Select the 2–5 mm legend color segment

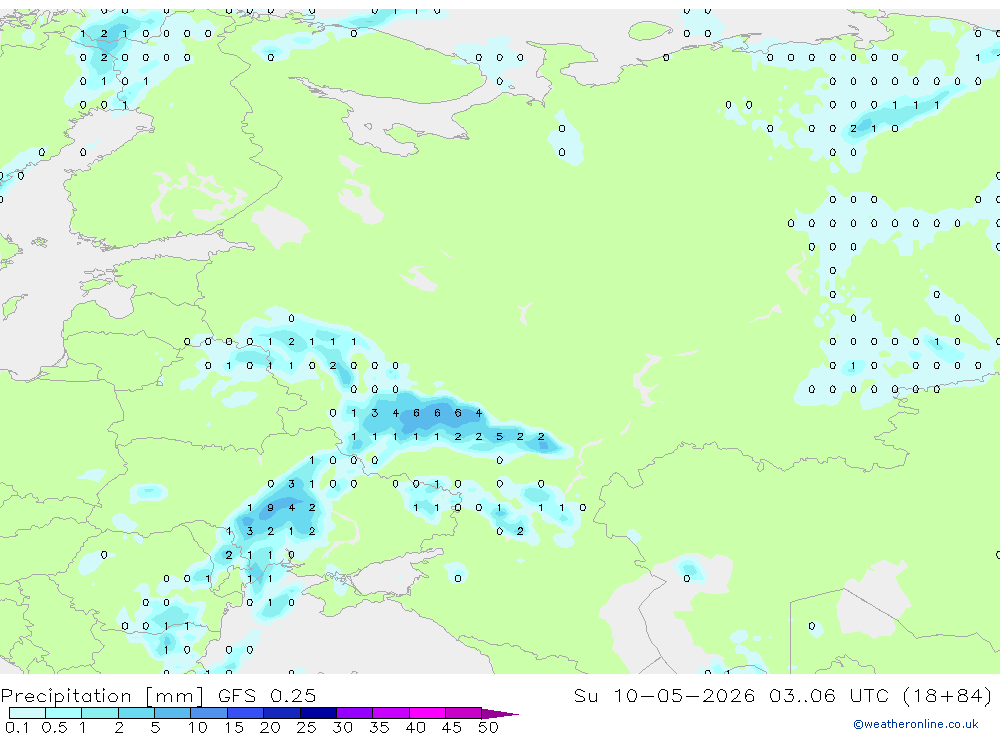point(136,713)
